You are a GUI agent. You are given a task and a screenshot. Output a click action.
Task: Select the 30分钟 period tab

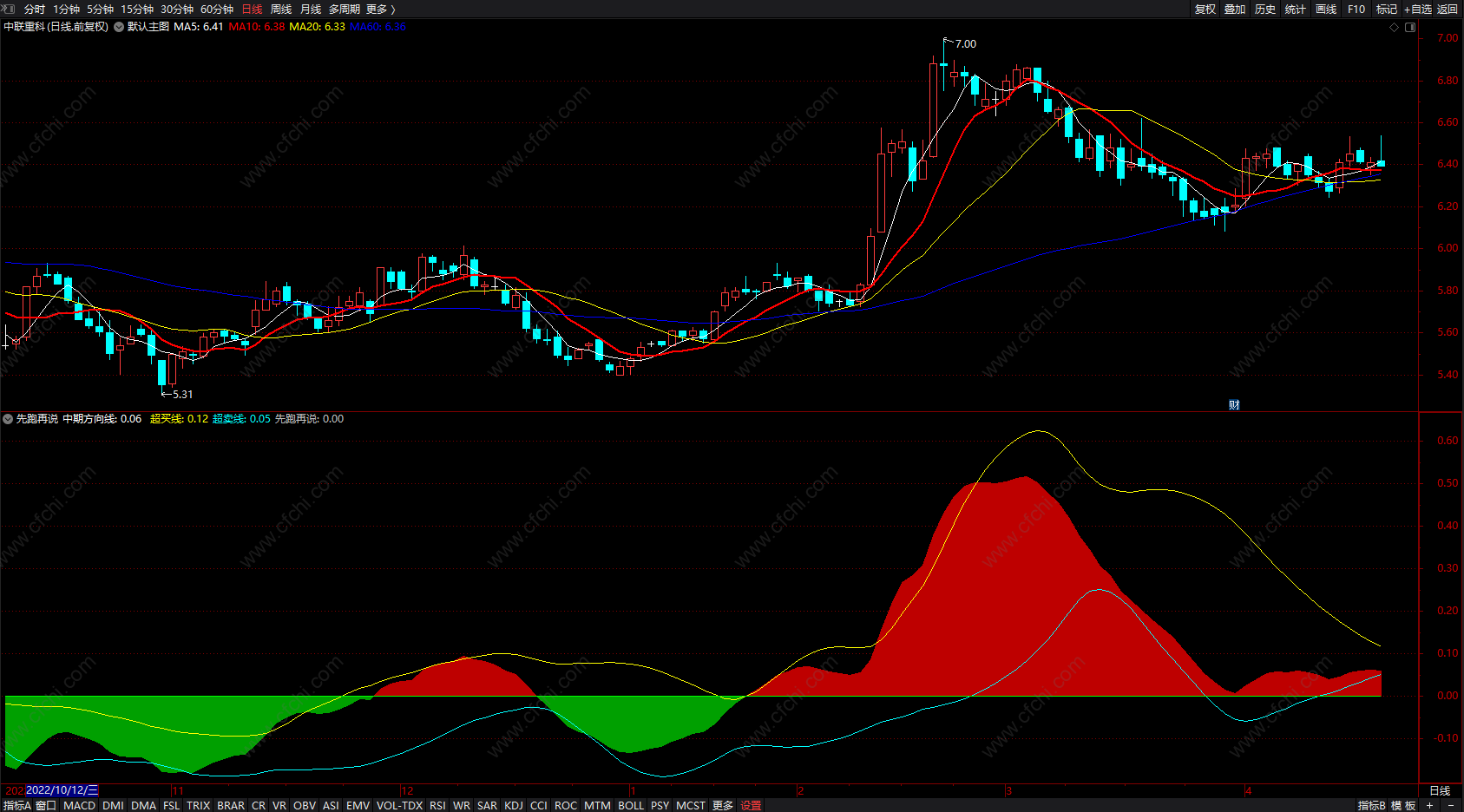(x=177, y=9)
